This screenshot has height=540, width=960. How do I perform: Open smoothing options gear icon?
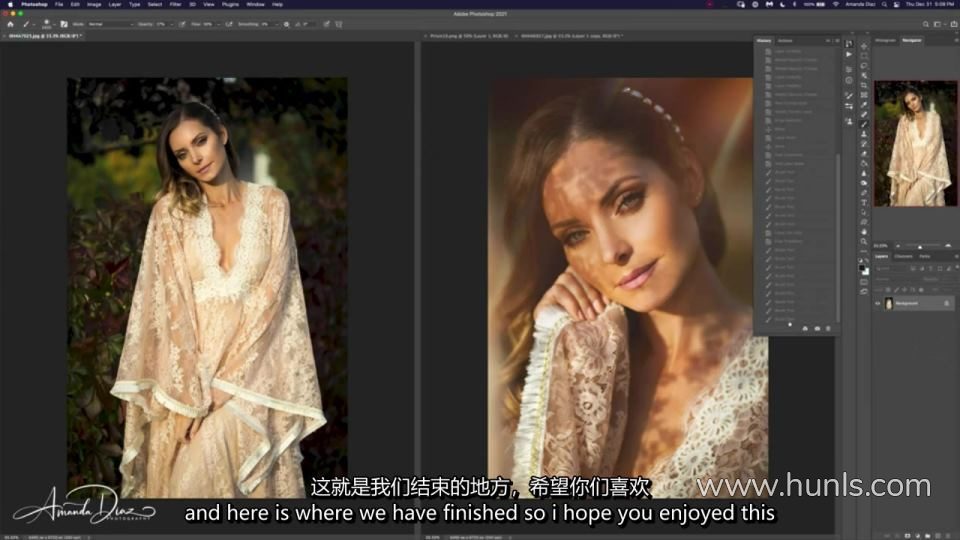[286, 24]
